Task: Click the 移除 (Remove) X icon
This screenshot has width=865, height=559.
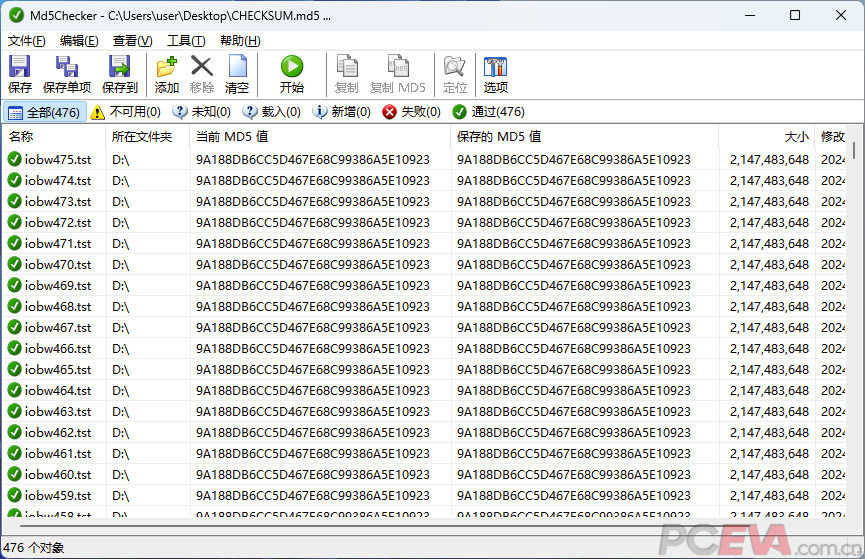Action: 202,75
